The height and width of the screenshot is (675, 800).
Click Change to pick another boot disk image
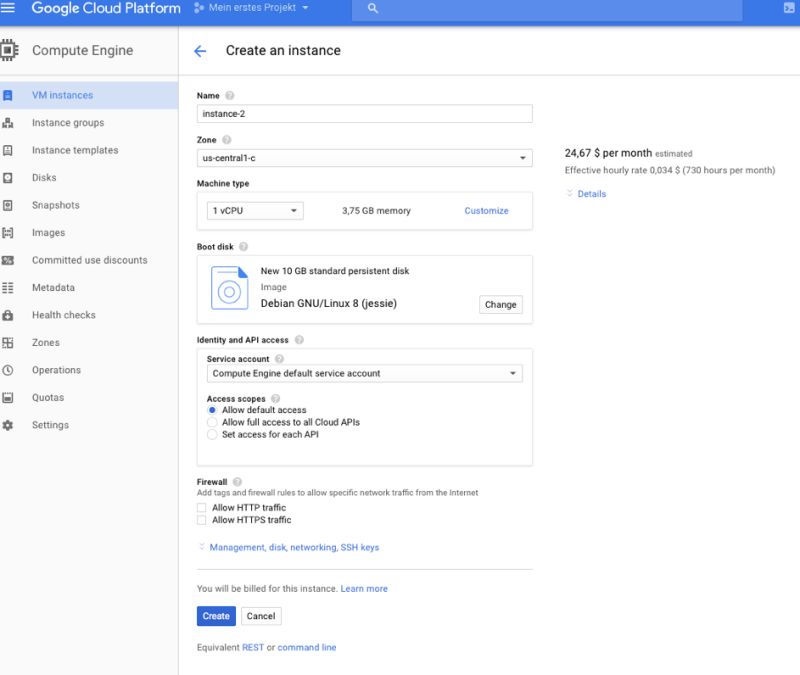pyautogui.click(x=499, y=304)
